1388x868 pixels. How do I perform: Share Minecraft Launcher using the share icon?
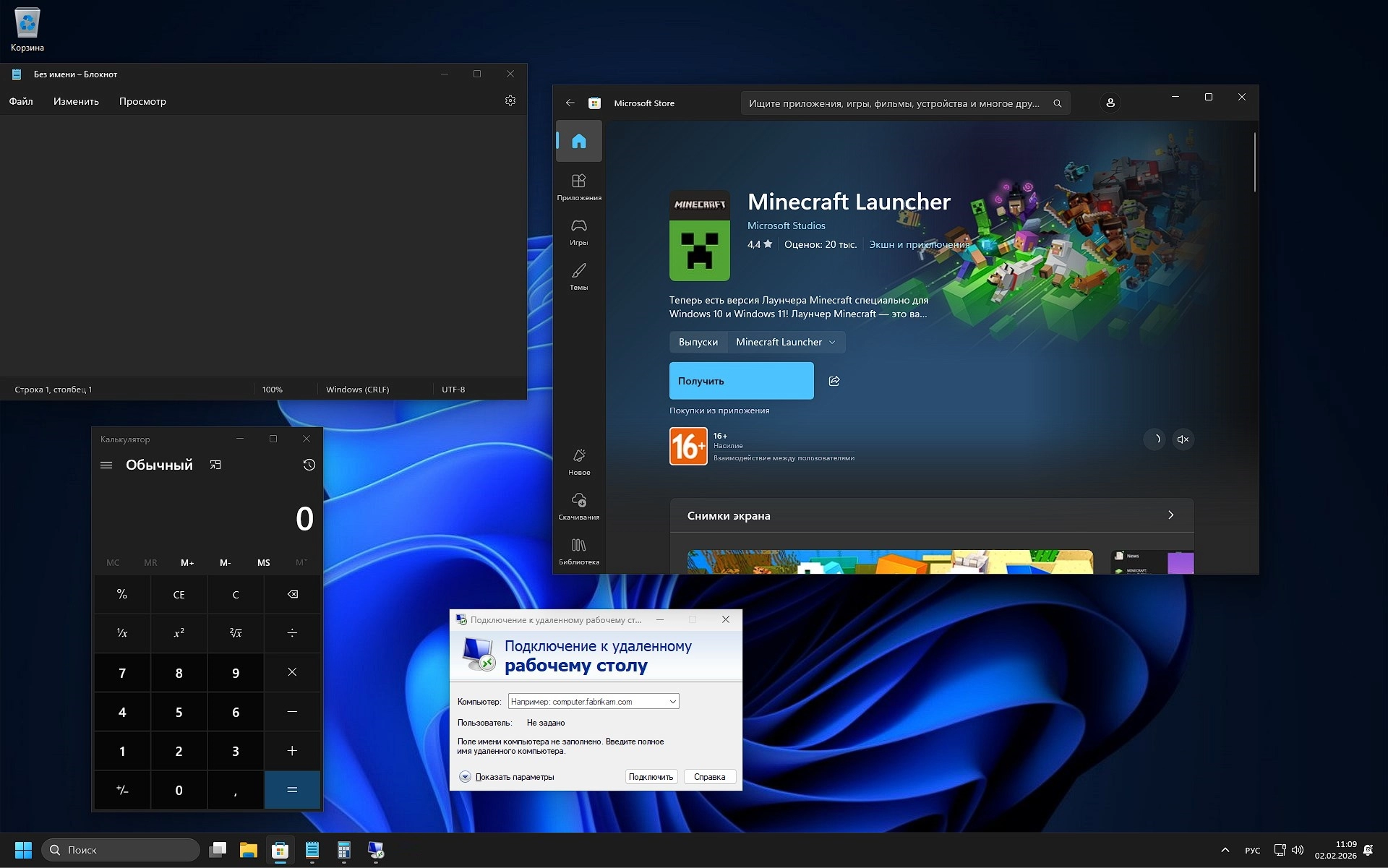click(x=834, y=381)
